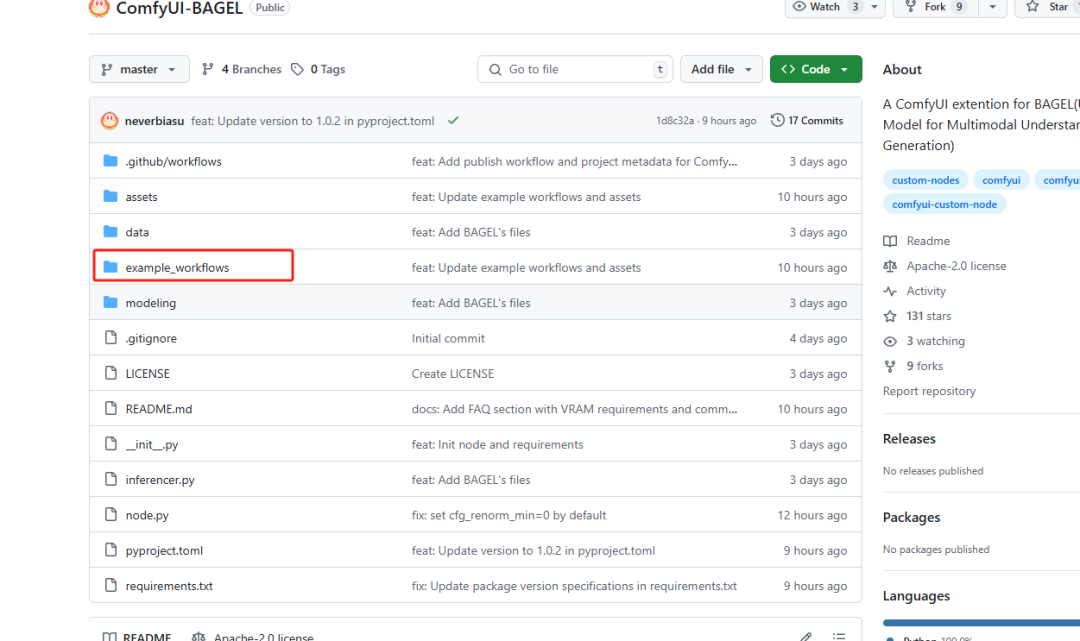Open the 17 Commits history link
1080x641 pixels.
point(807,120)
